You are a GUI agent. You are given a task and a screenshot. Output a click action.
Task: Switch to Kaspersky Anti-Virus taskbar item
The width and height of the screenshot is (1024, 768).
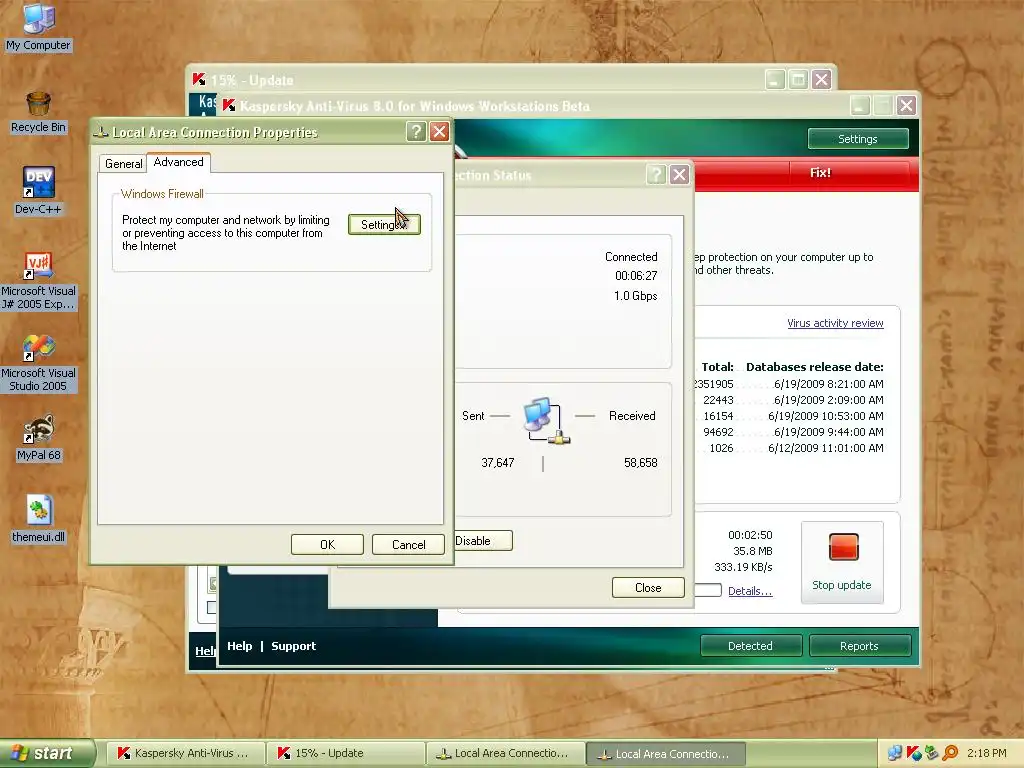pyautogui.click(x=185, y=753)
